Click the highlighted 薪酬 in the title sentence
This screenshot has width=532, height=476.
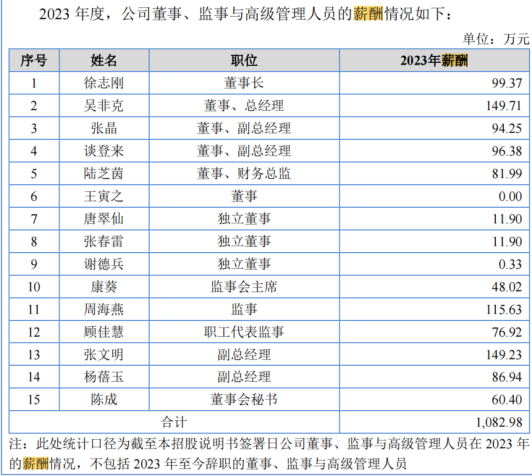pyautogui.click(x=368, y=14)
